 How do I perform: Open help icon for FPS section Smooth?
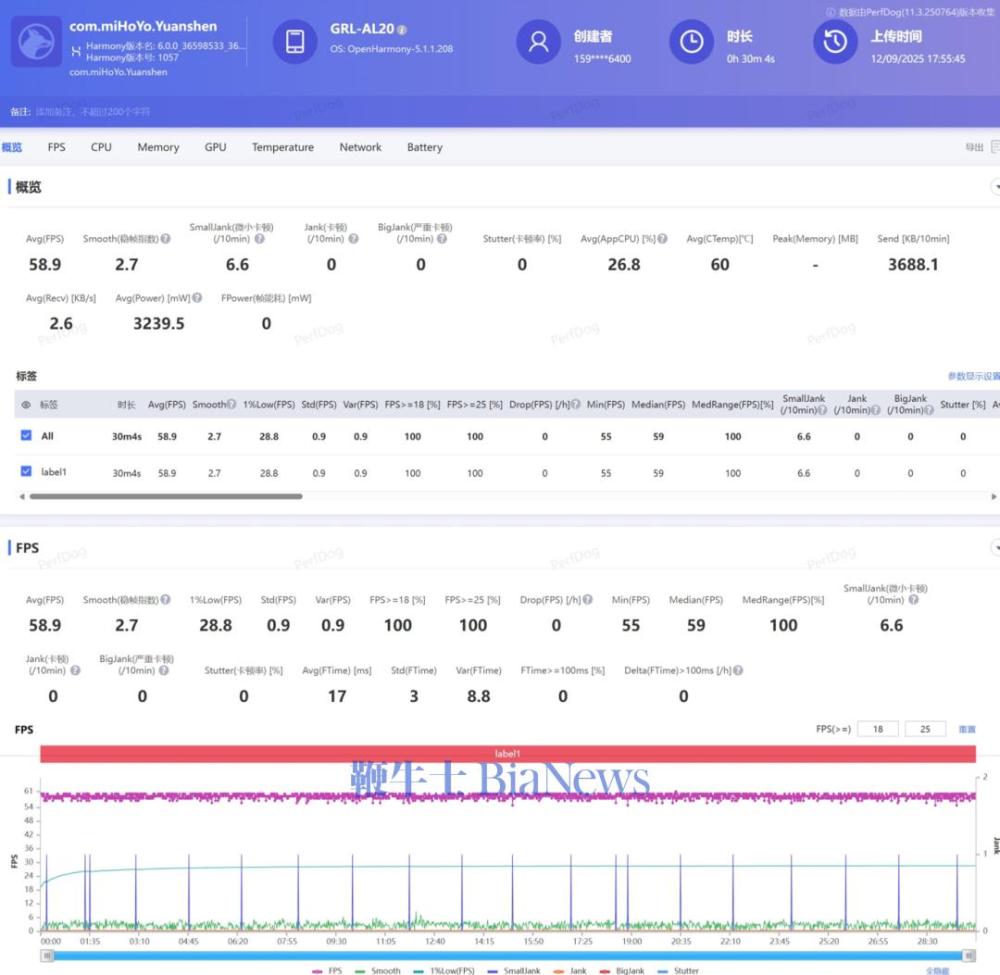pyautogui.click(x=166, y=599)
